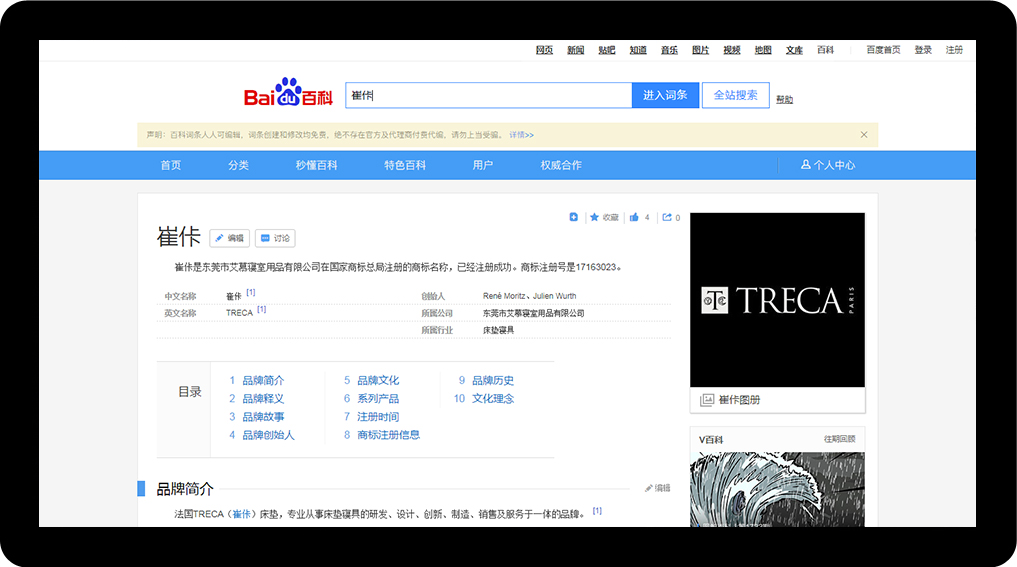Viewport: 1017px width, 567px height.
Task: Click the blue plus add icon
Action: (x=573, y=217)
